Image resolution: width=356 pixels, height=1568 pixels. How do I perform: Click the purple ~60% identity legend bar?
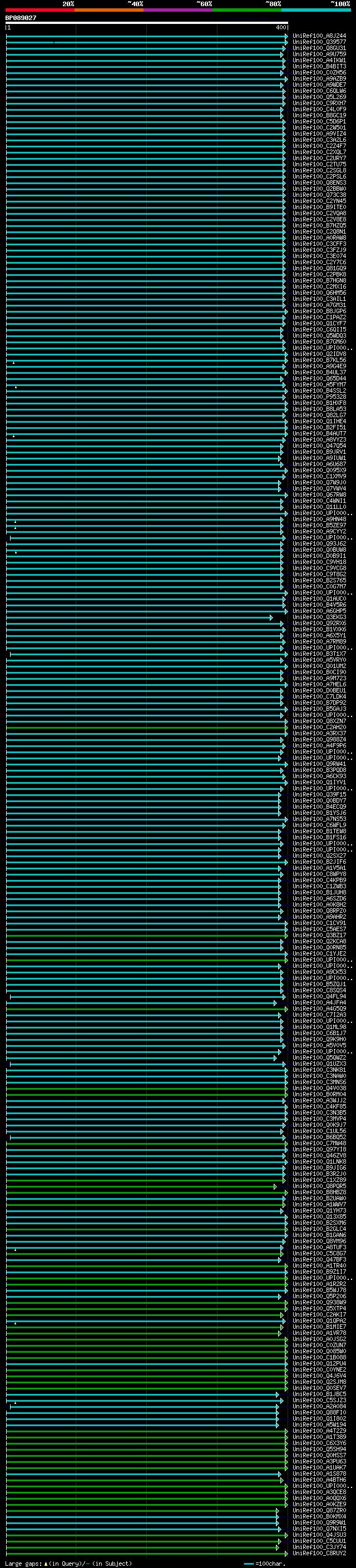[x=179, y=10]
